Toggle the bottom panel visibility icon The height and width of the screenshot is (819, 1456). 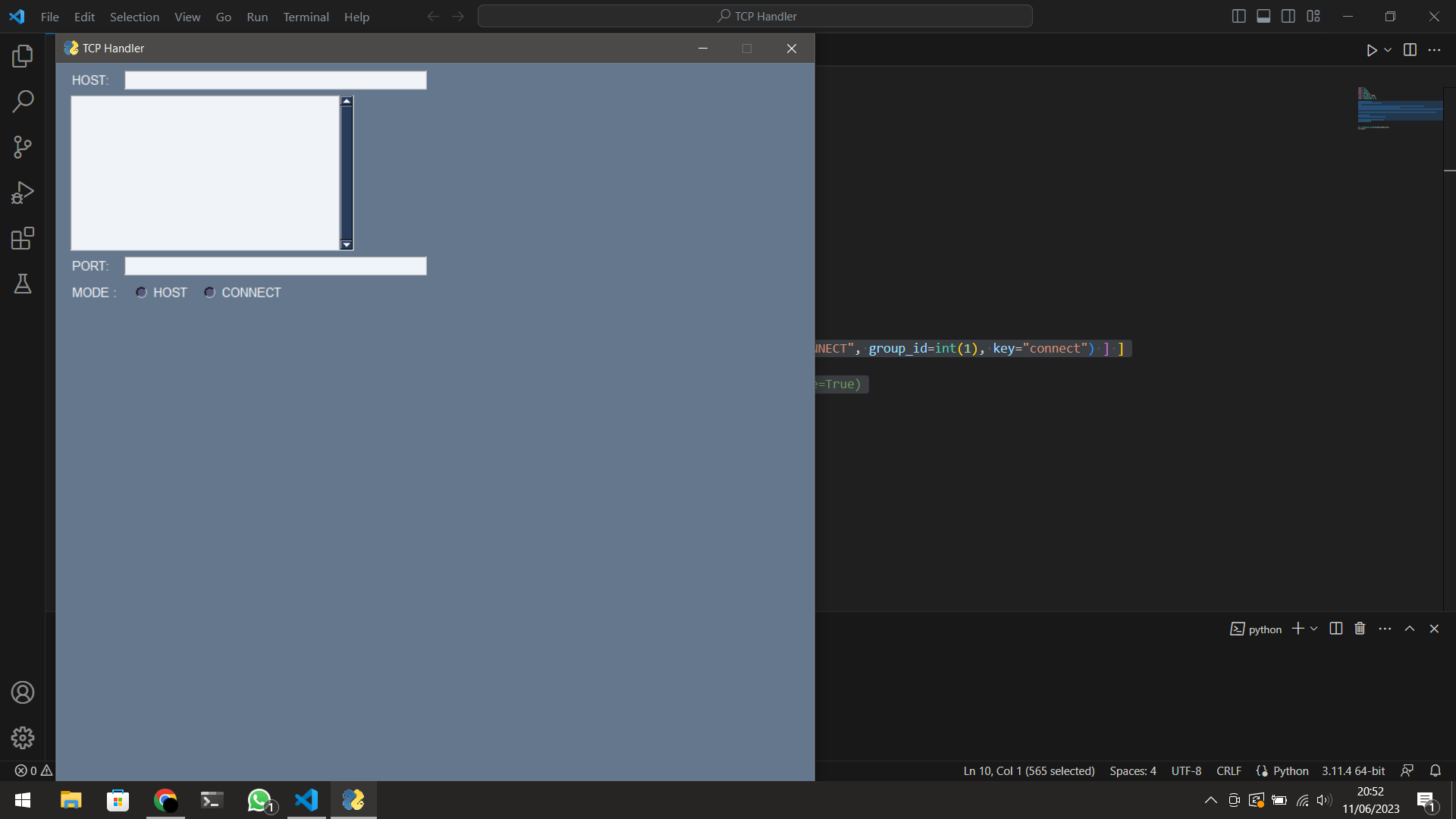coord(1263,15)
